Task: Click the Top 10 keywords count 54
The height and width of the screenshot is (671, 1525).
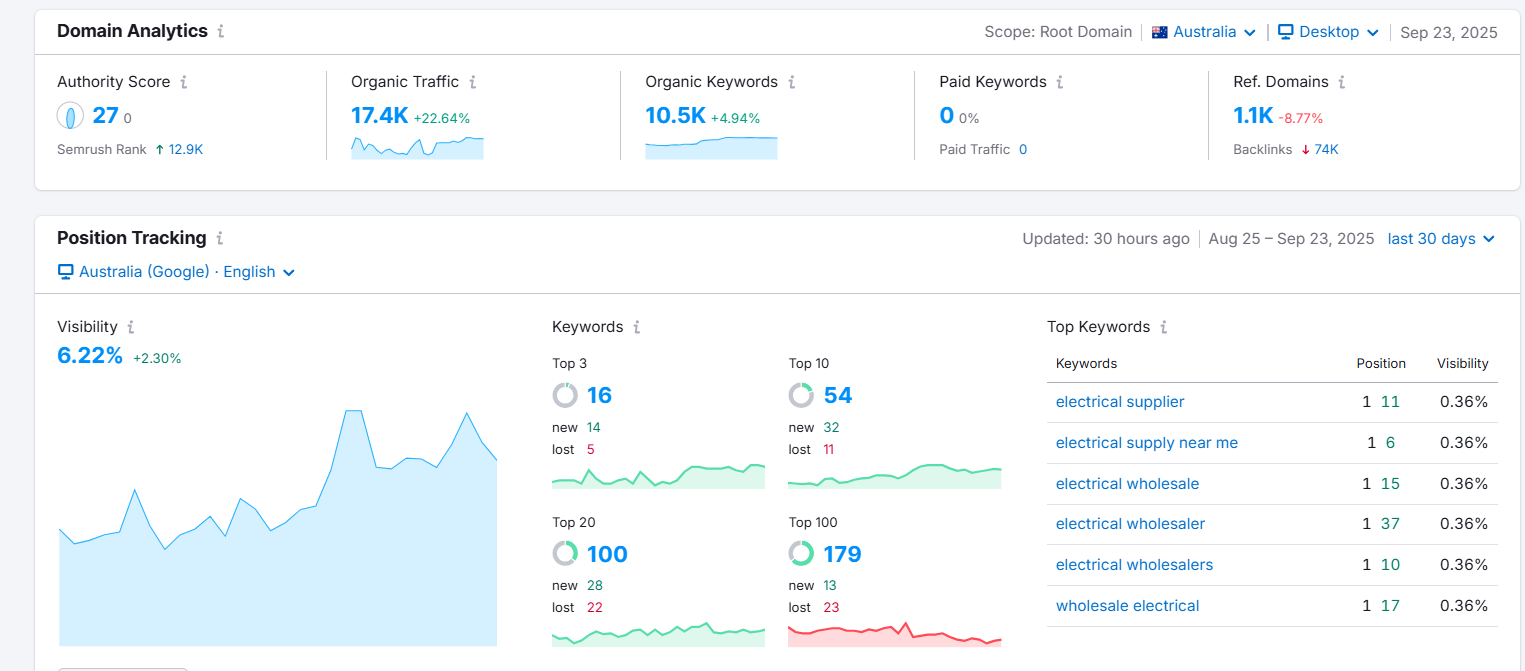Action: pos(837,396)
